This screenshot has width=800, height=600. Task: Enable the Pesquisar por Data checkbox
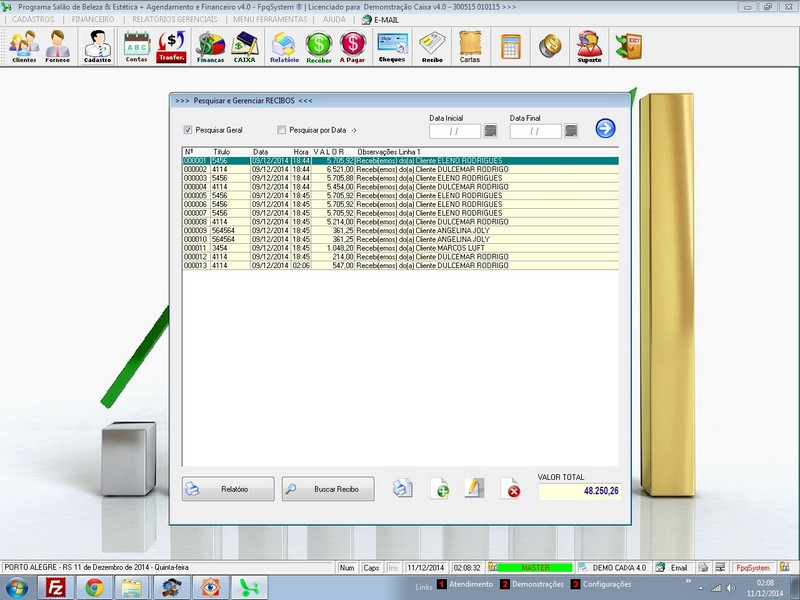coord(281,130)
